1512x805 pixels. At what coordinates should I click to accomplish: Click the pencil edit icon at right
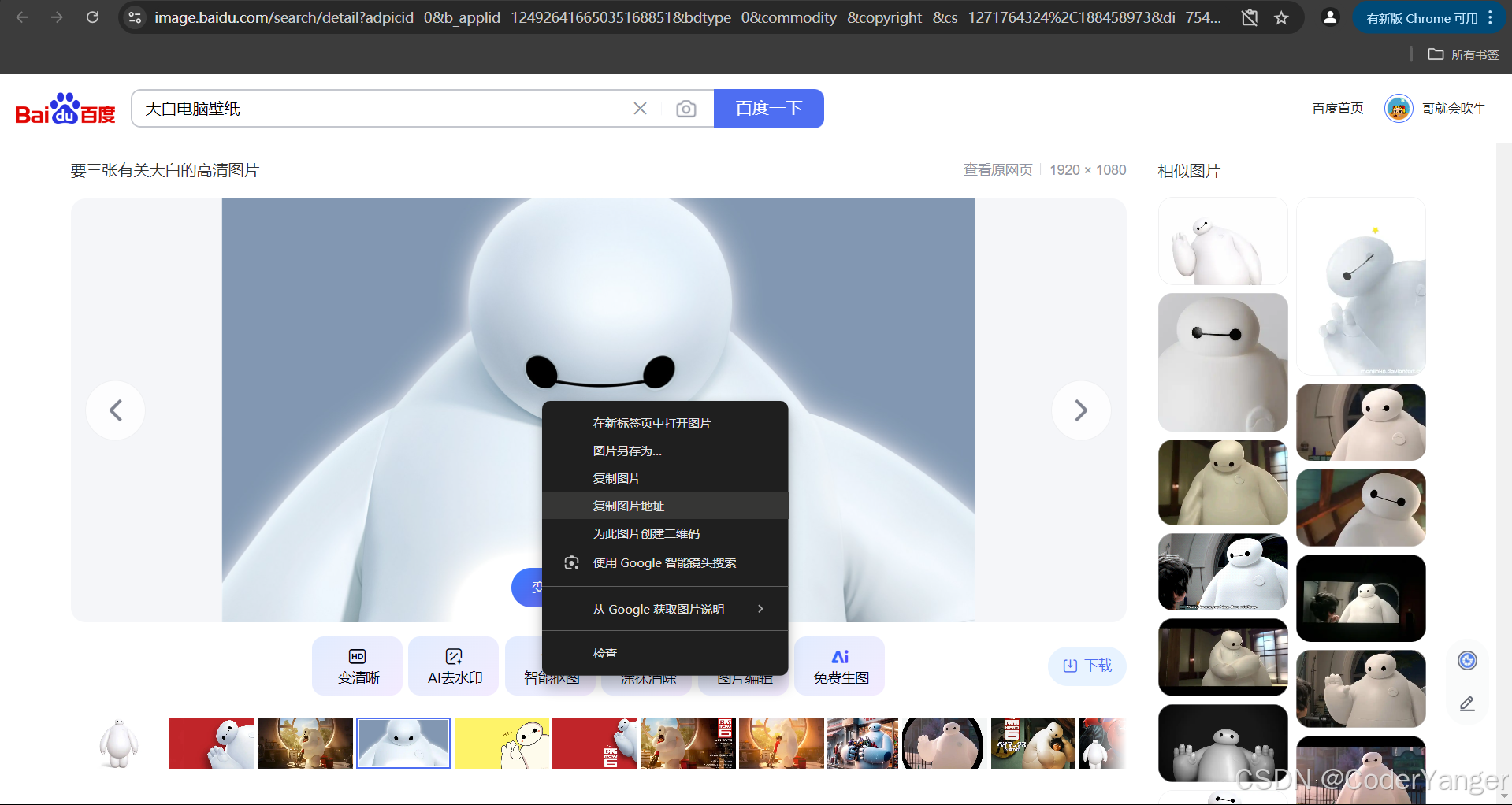tap(1467, 703)
